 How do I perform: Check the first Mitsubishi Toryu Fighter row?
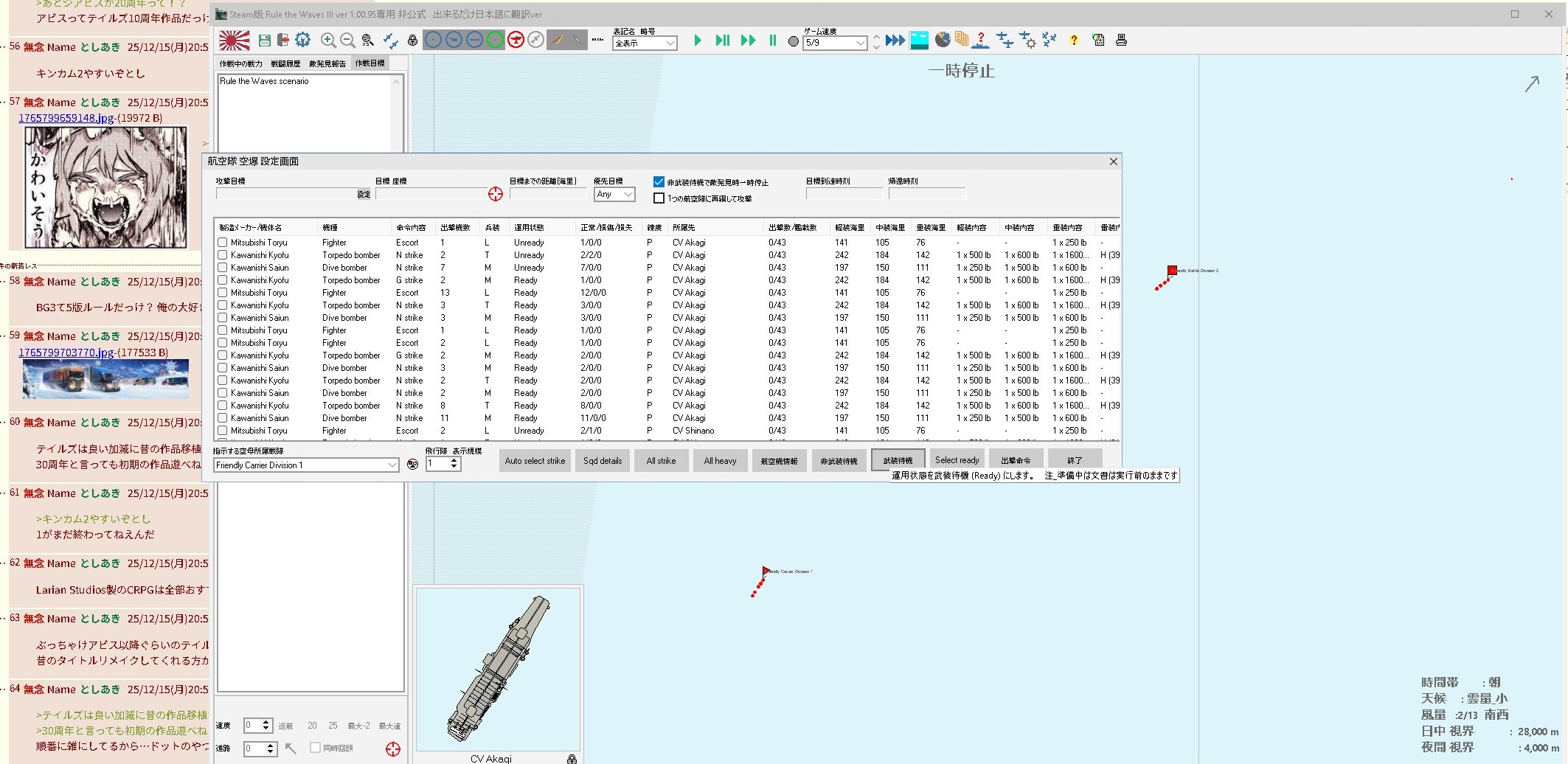point(223,243)
